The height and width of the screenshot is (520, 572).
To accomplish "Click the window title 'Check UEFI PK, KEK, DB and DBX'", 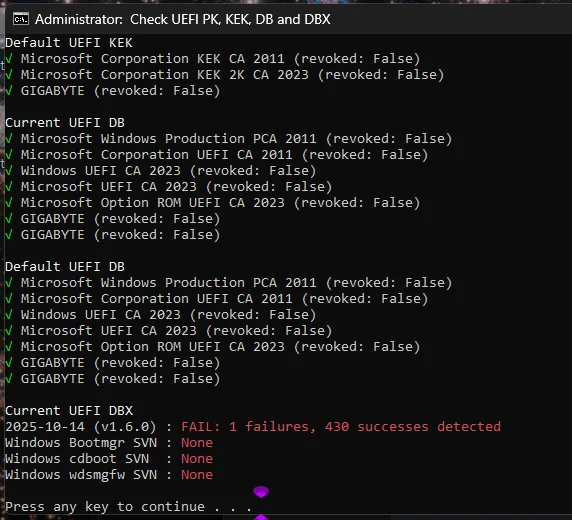I will click(230, 19).
